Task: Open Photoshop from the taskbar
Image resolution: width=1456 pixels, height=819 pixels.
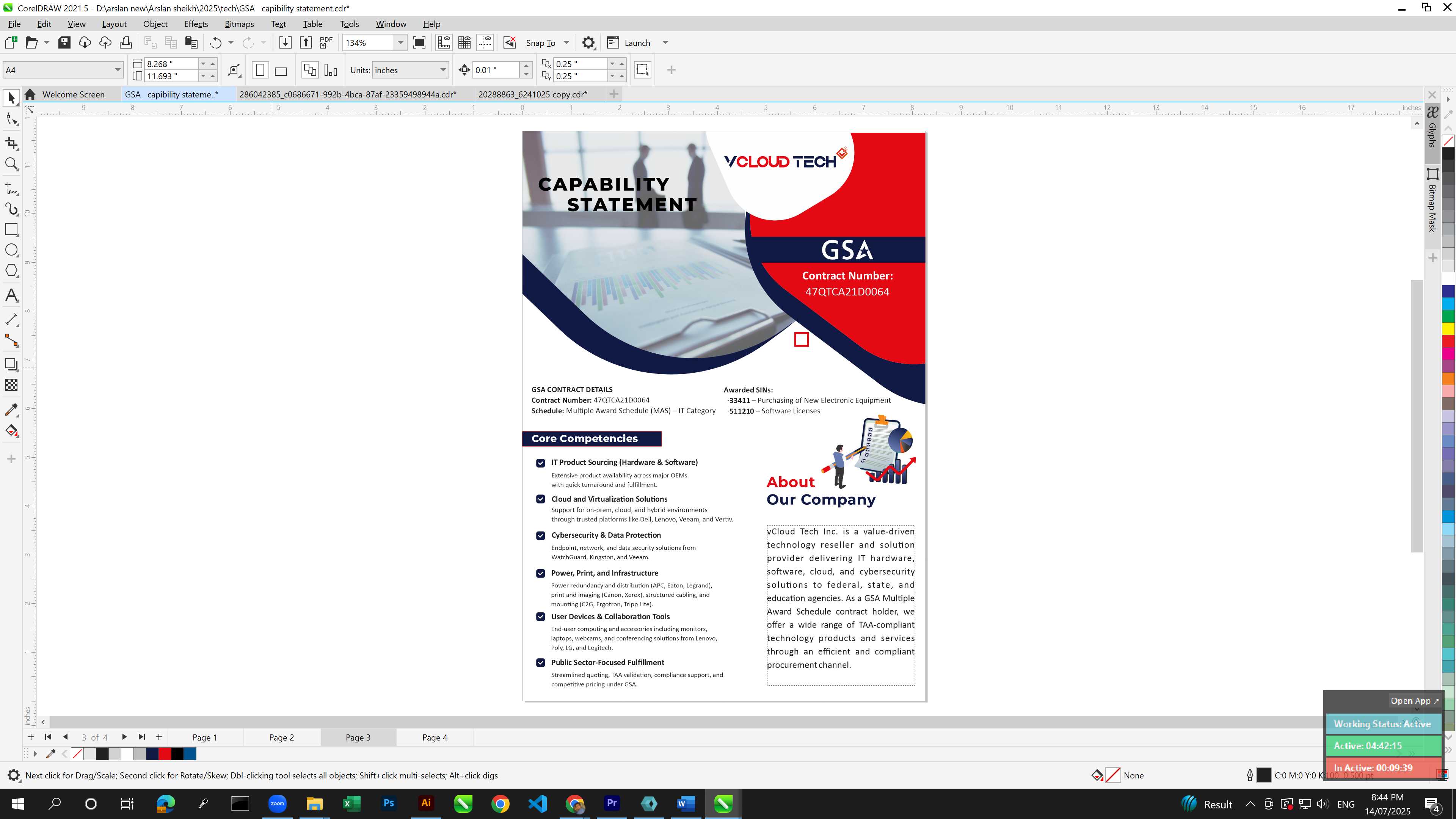Action: coord(389,804)
